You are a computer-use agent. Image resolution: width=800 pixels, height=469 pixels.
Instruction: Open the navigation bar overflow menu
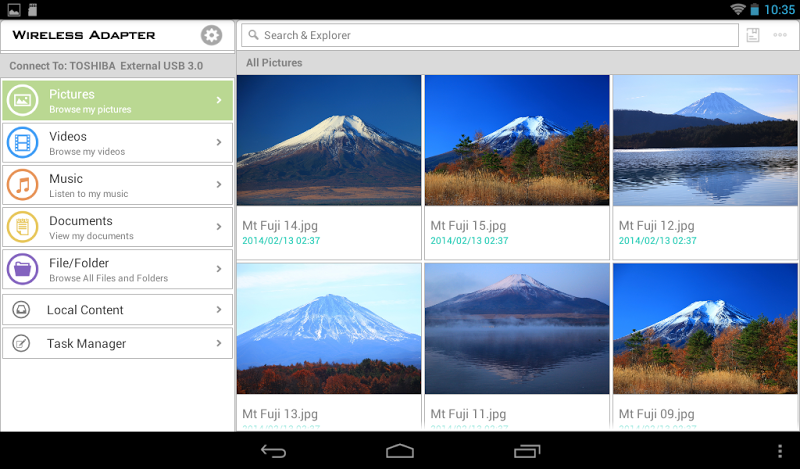pos(780,451)
